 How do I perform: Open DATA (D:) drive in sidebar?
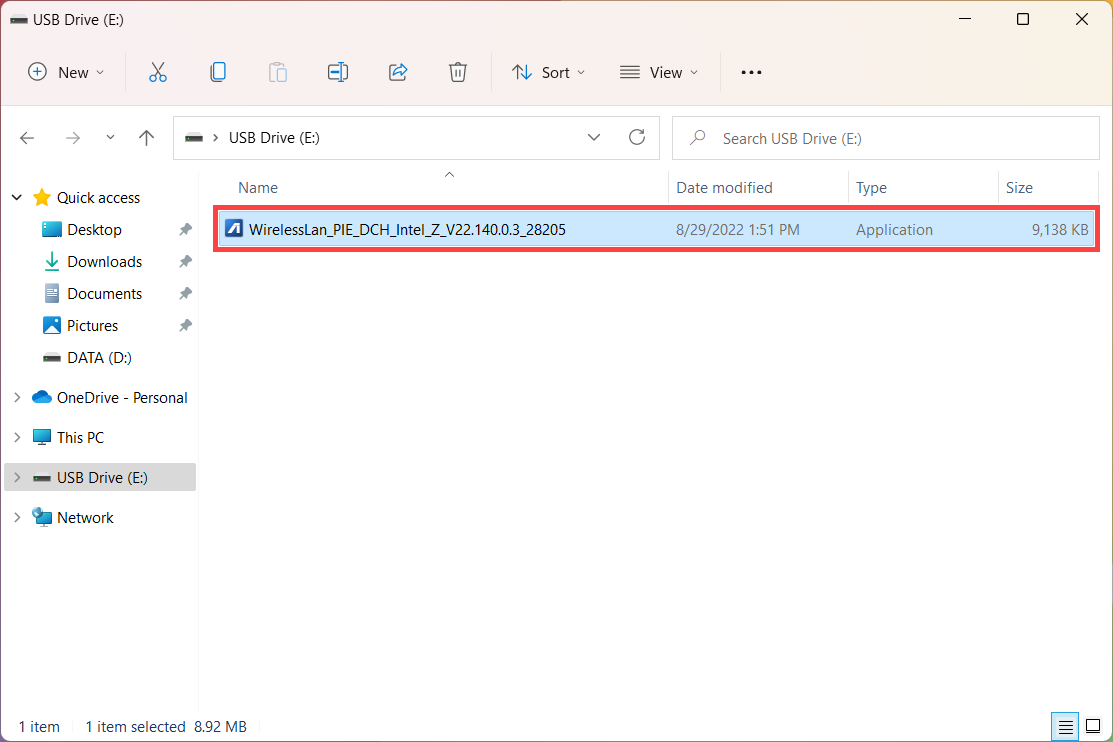click(99, 357)
